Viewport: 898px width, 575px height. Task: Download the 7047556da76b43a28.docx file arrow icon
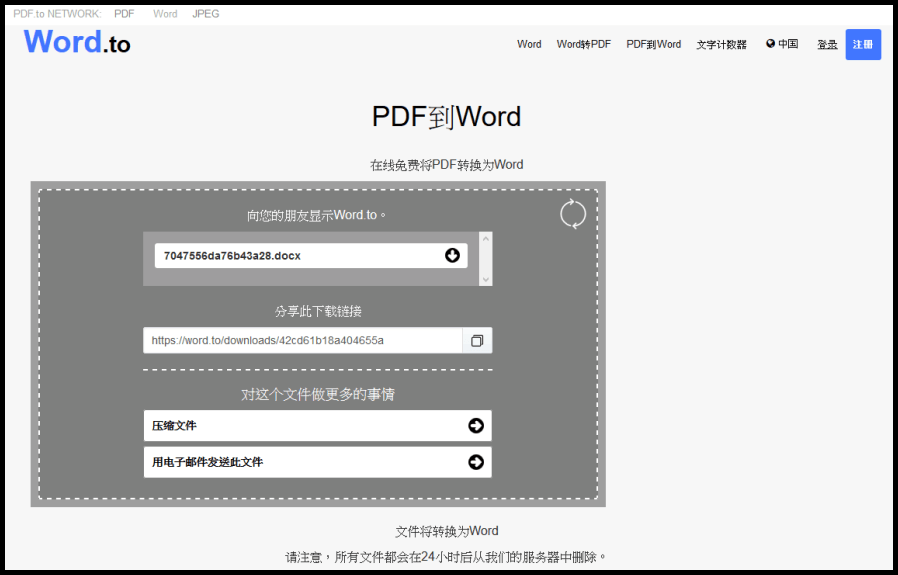coord(452,255)
